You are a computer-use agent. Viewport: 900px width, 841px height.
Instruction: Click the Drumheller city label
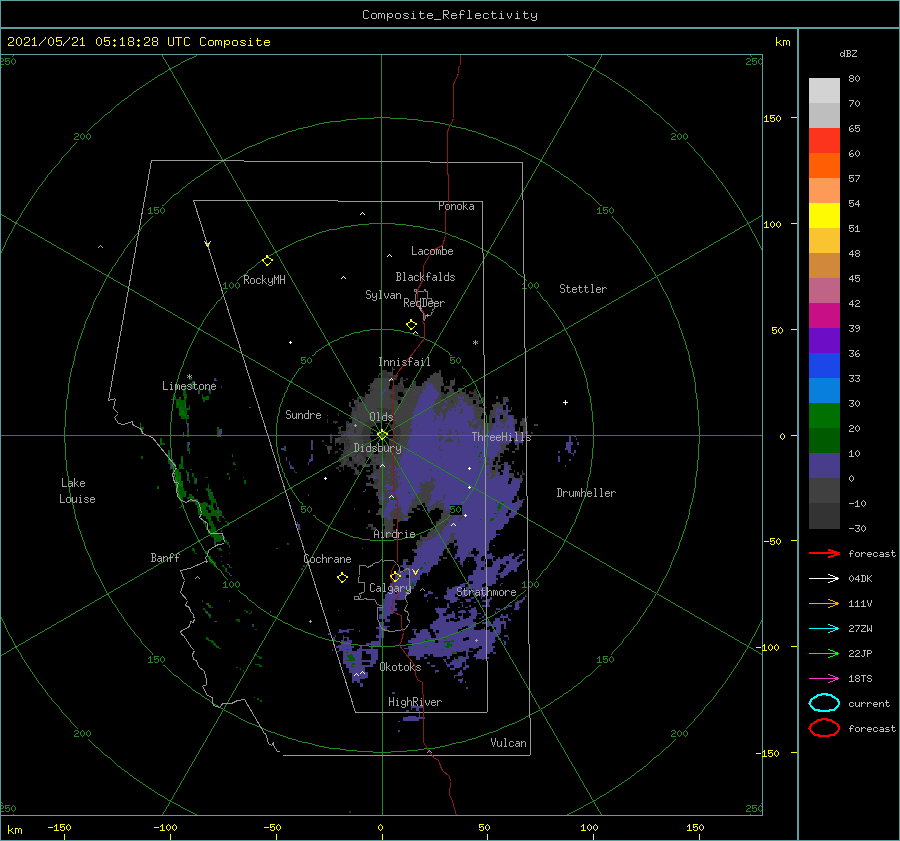pyautogui.click(x=586, y=493)
